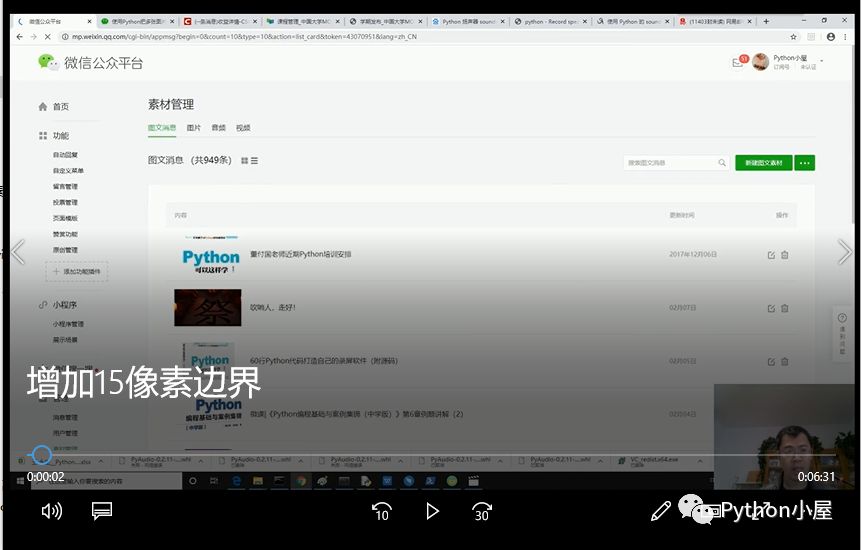
Task: Open 页面模板 in the sidebar
Action: pos(65,218)
